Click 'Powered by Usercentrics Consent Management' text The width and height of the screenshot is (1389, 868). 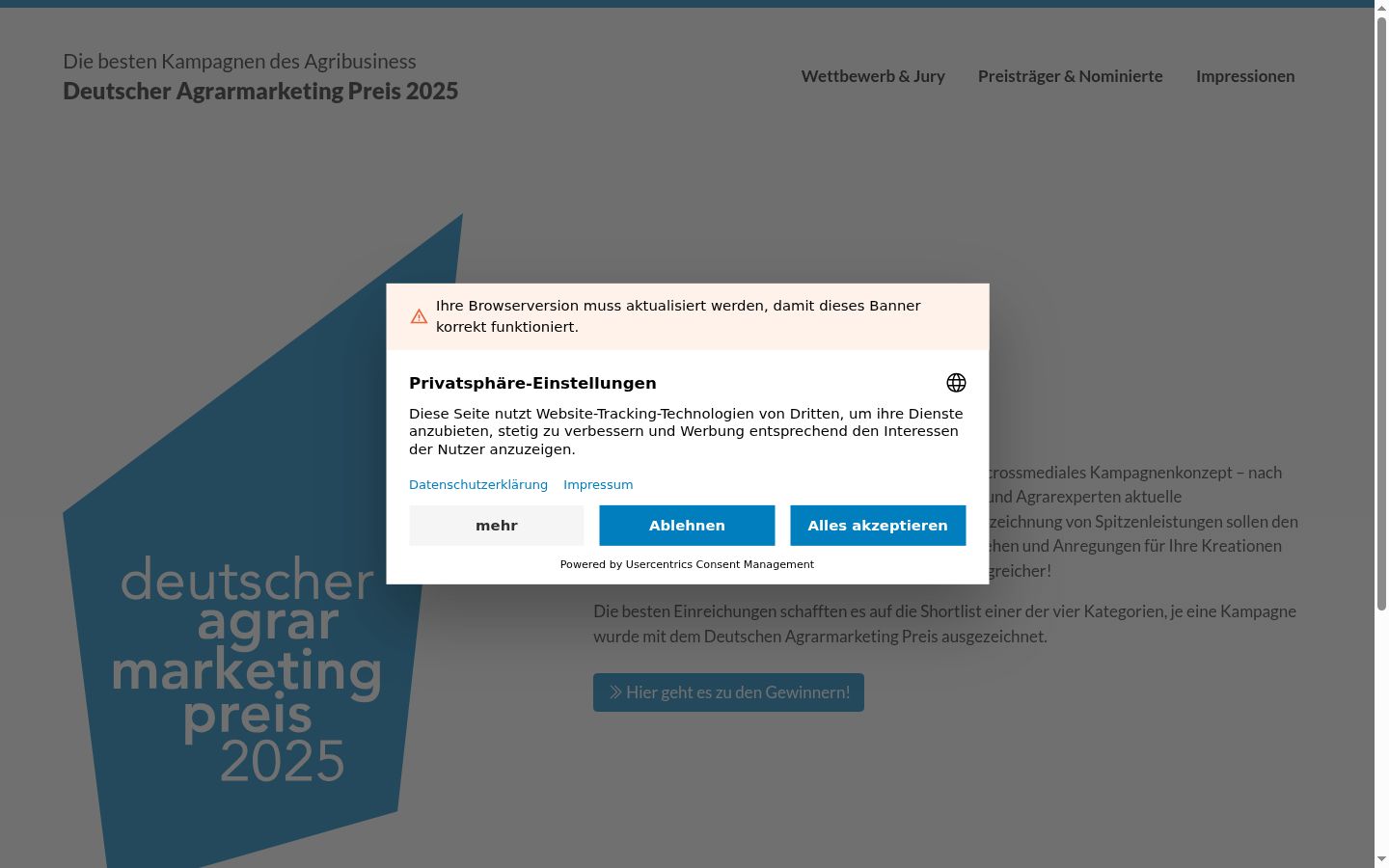click(687, 564)
